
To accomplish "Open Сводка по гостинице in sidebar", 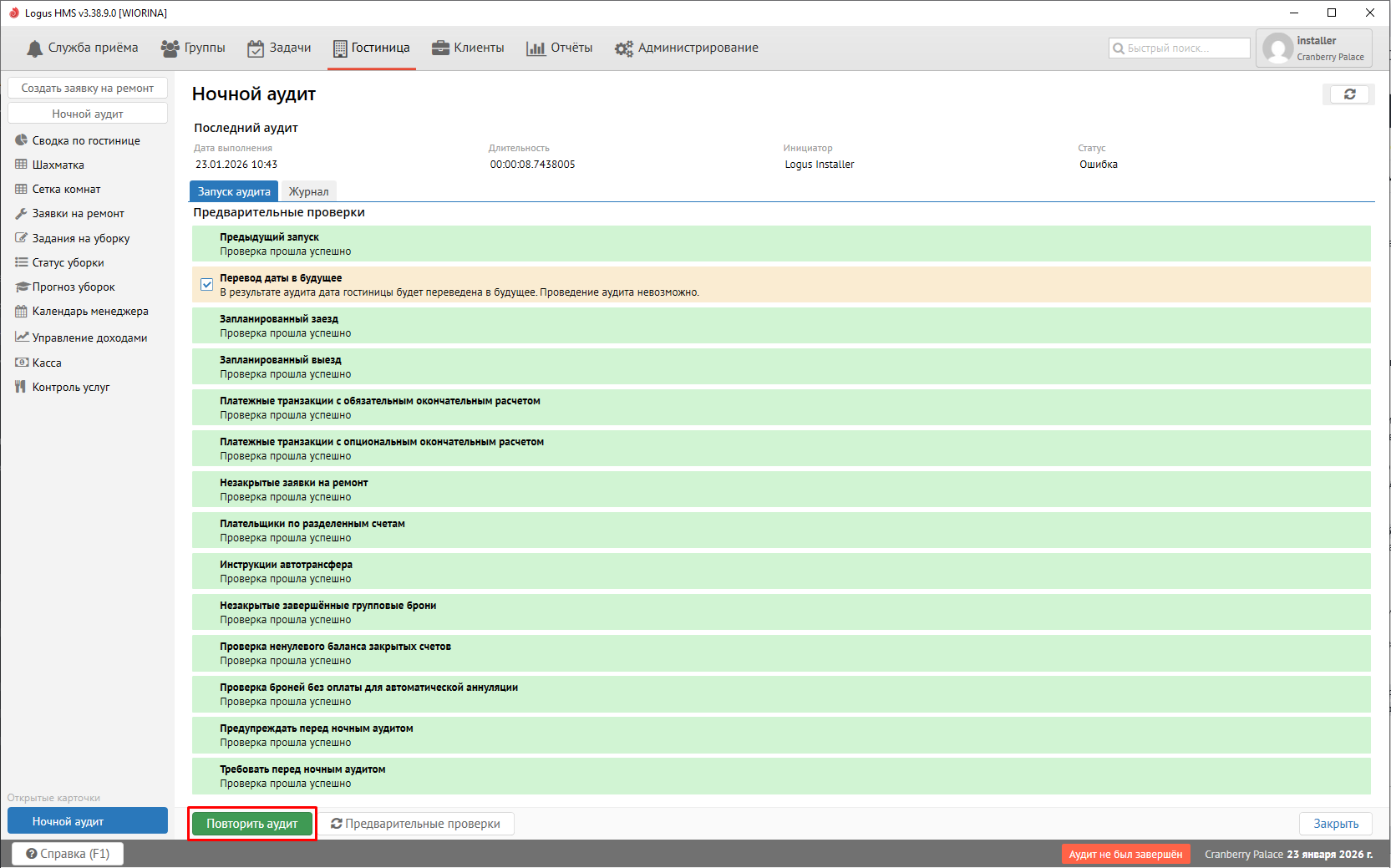I will 85,140.
